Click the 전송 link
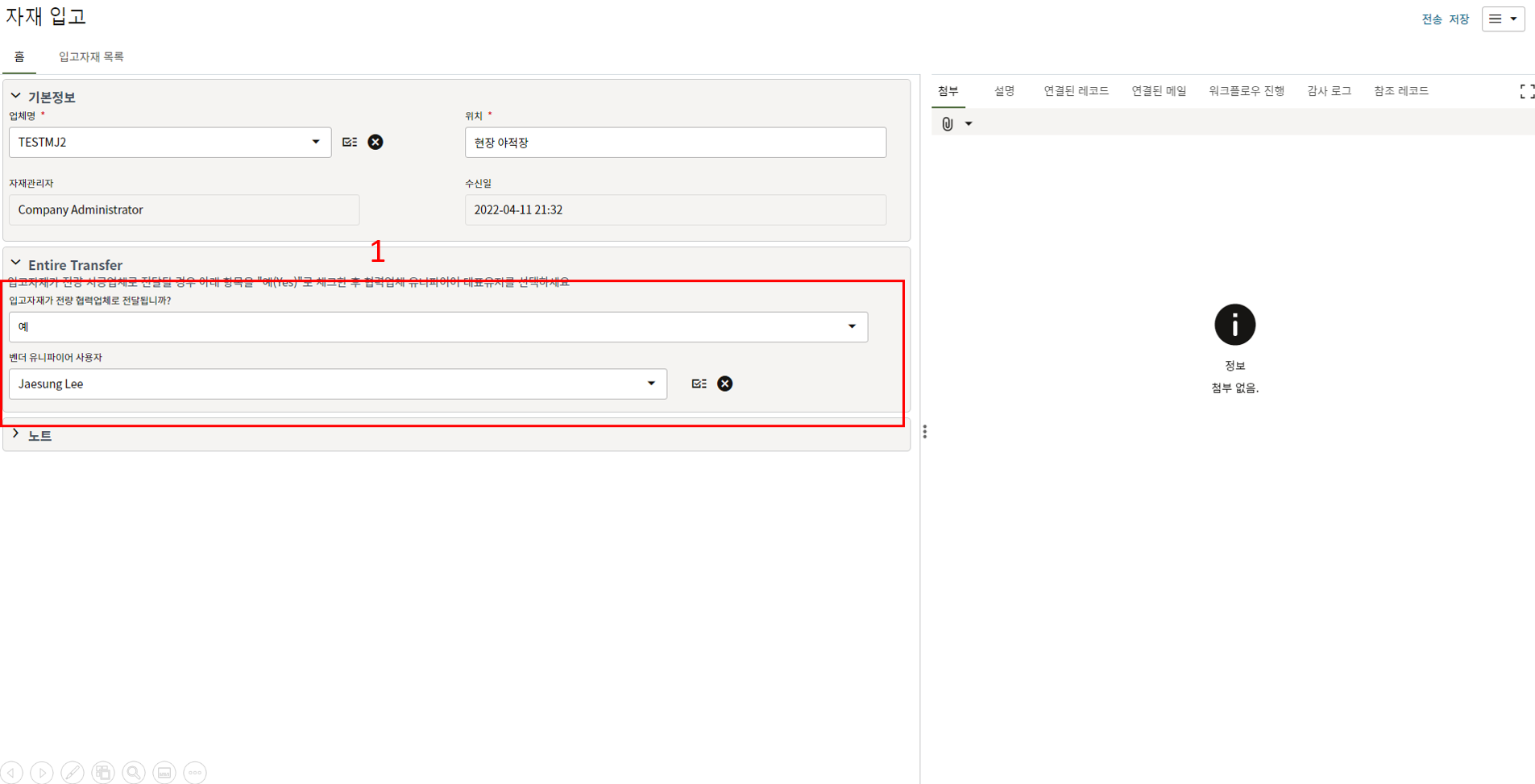Viewport: 1535px width, 784px height. [1431, 19]
